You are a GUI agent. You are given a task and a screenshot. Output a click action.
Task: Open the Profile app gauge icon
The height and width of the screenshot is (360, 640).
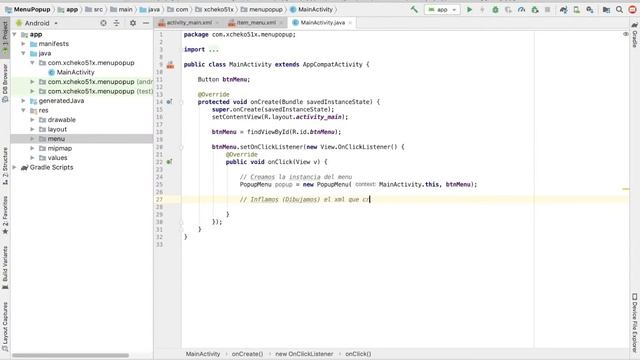521,9
